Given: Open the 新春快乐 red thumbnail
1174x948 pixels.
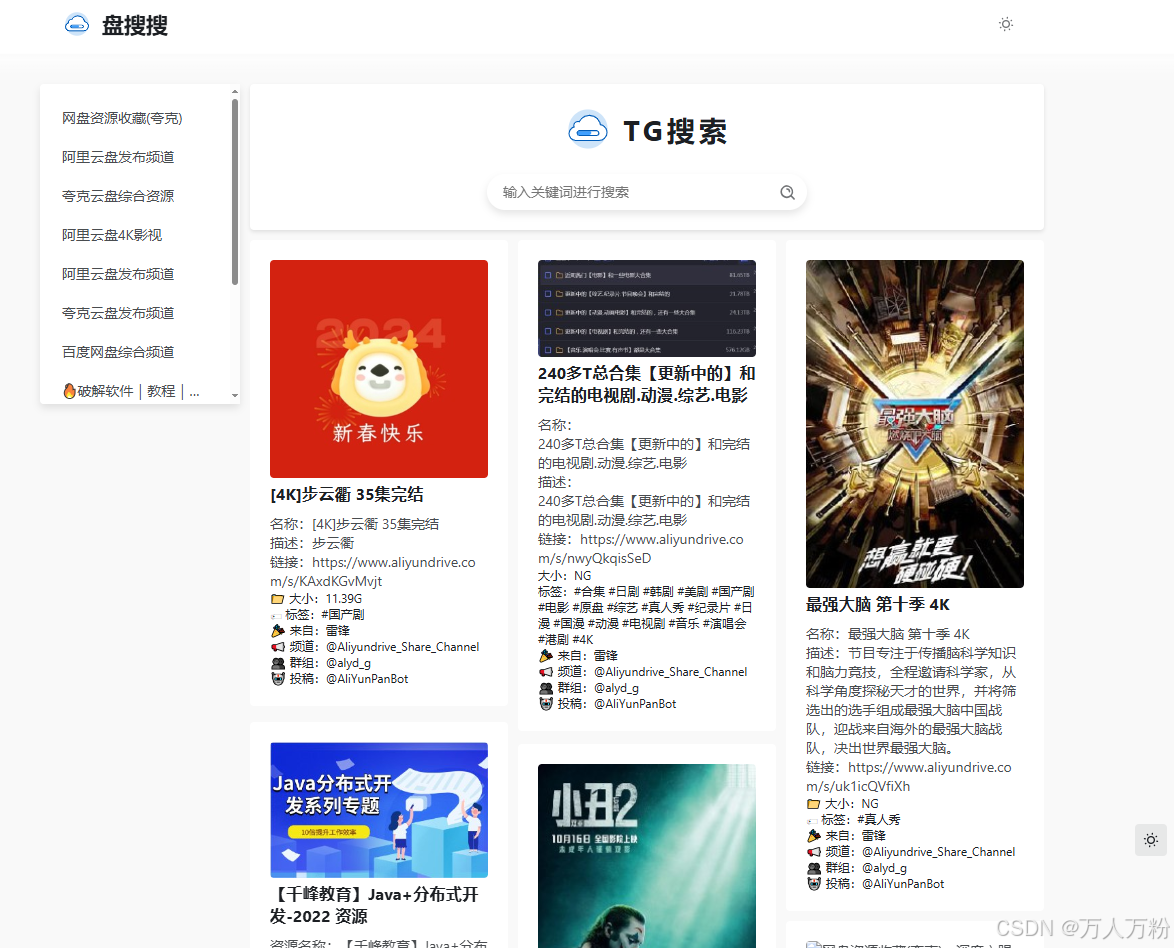Looking at the screenshot, I should (x=379, y=368).
